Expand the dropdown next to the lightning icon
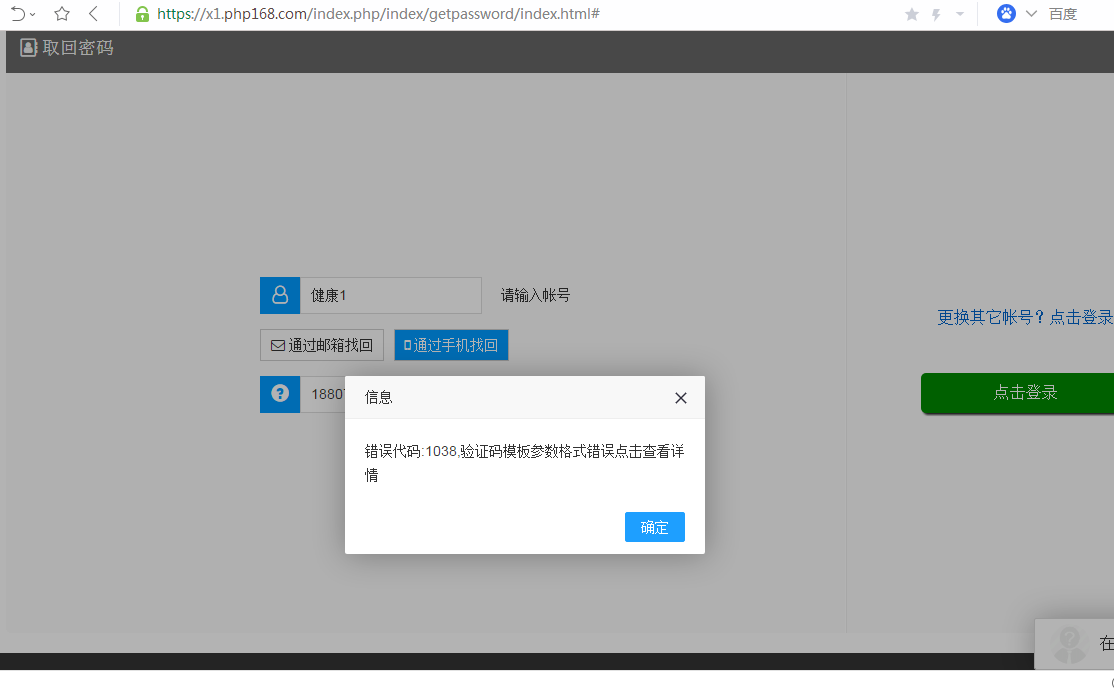Viewport: 1114px width, 691px height. 960,14
